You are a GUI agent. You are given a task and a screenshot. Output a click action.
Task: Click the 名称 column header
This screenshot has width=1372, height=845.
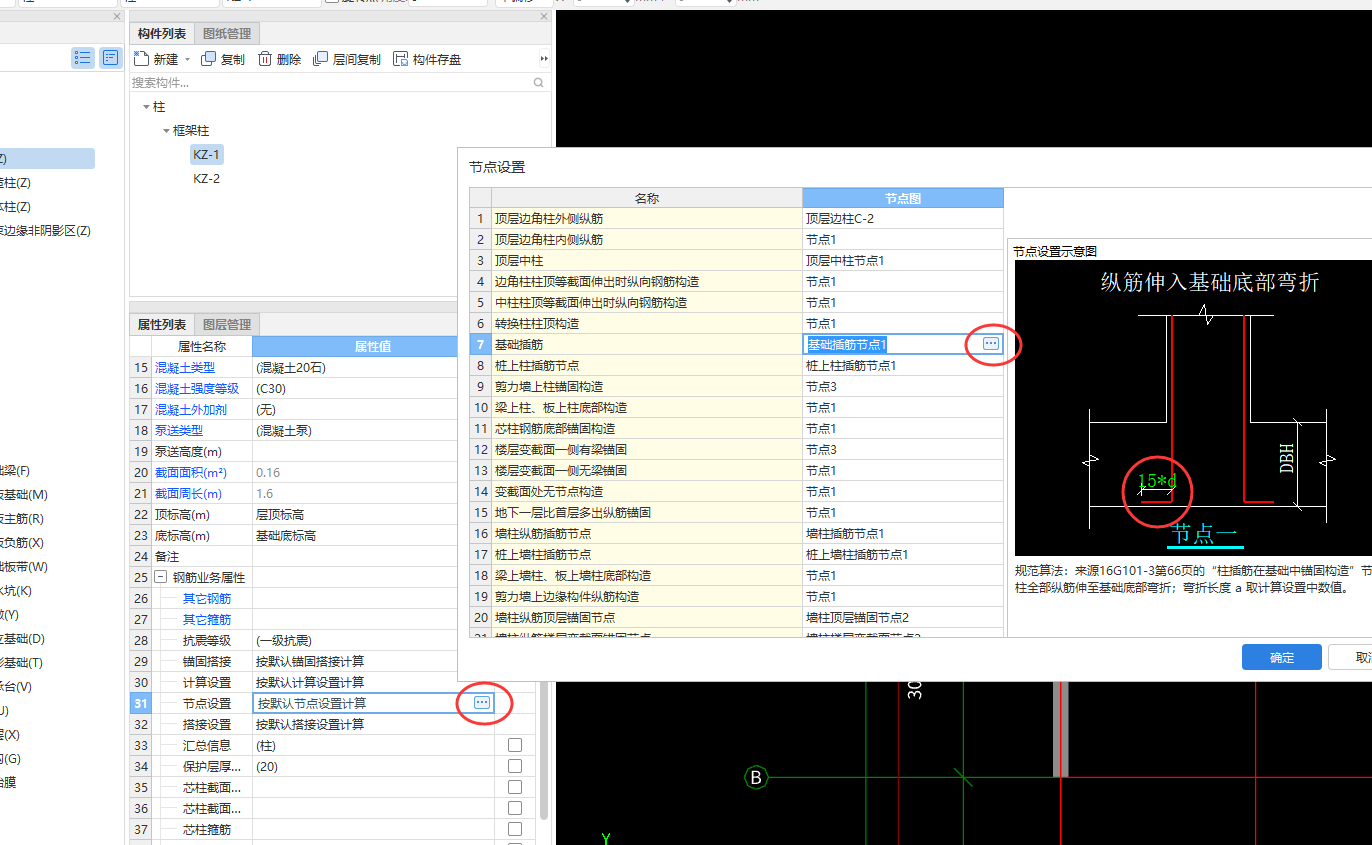[647, 198]
